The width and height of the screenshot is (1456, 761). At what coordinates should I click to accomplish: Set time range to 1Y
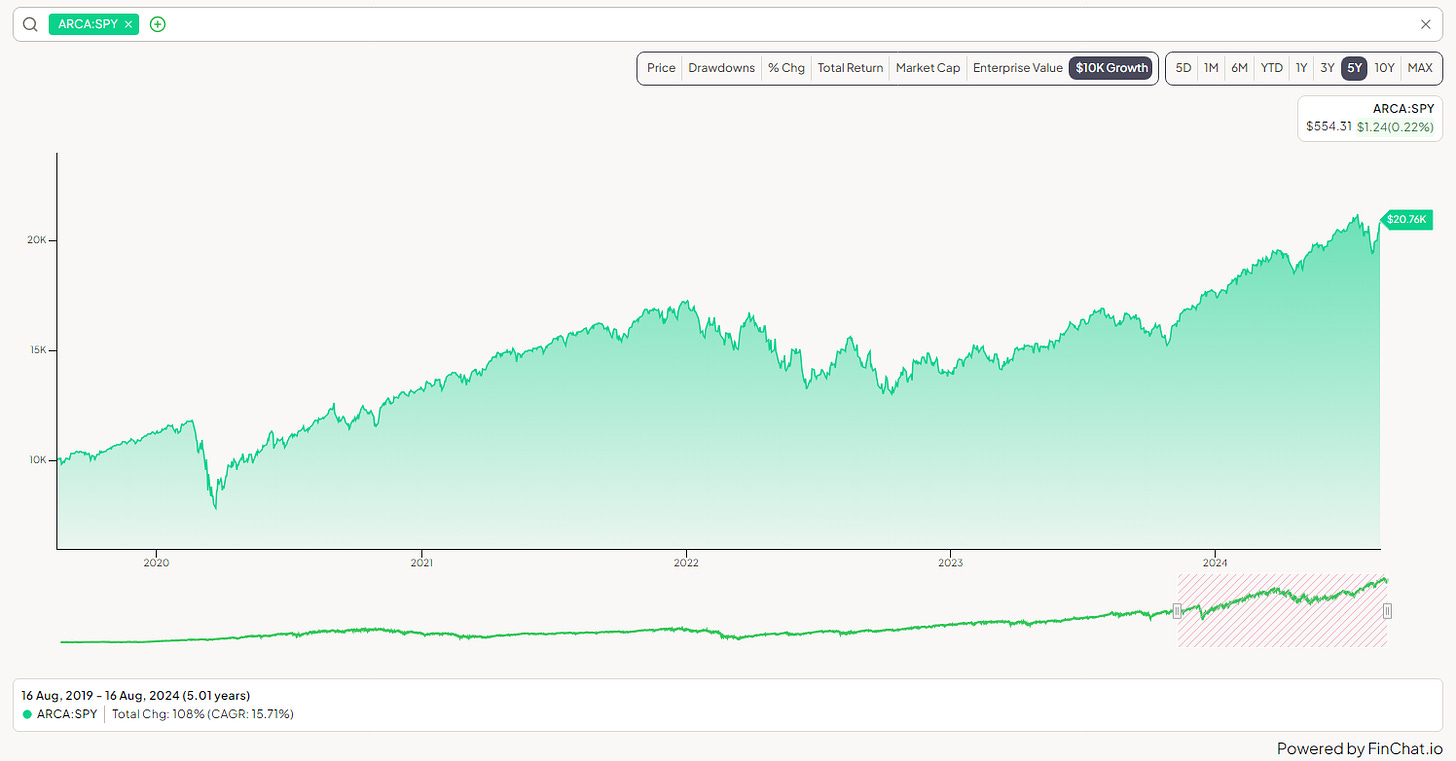pyautogui.click(x=1301, y=68)
